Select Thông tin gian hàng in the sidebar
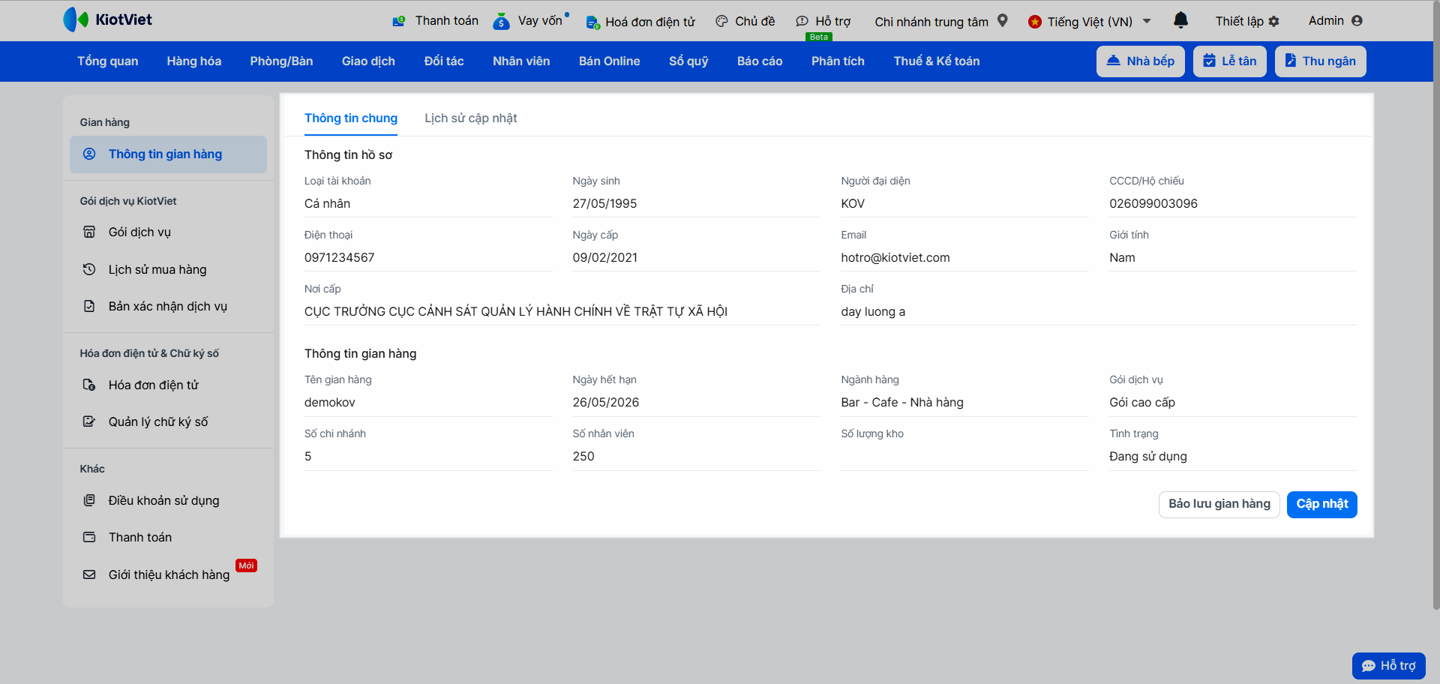The image size is (1440, 684). coord(168,154)
